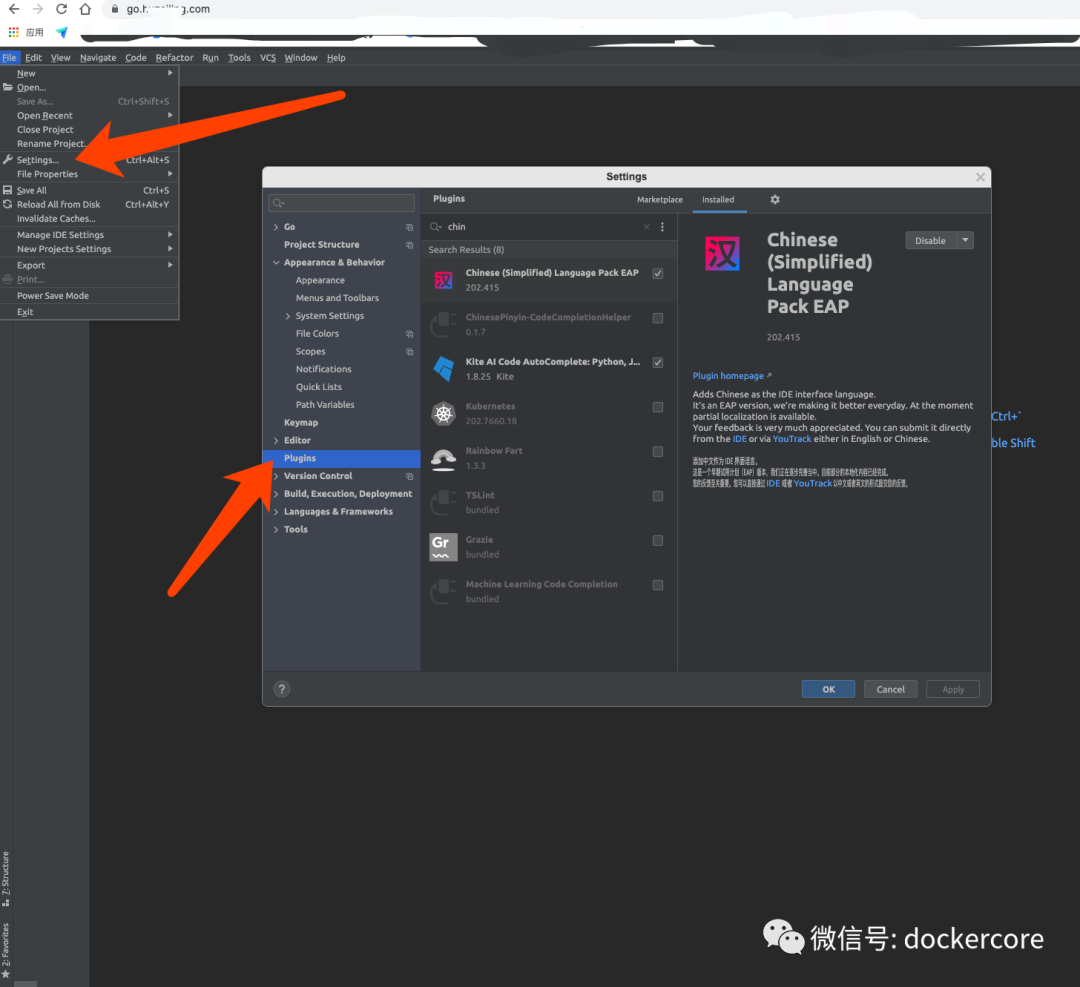Click the Kite AI plugin icon
Image resolution: width=1080 pixels, height=987 pixels.
pyautogui.click(x=444, y=369)
